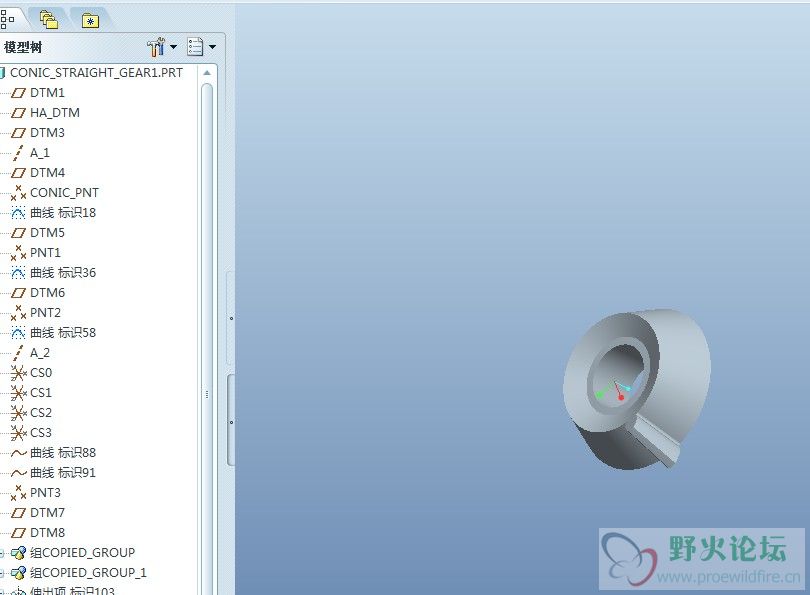Select PNT2 datum point icon
Screen dimensions: 810x595
(19, 312)
